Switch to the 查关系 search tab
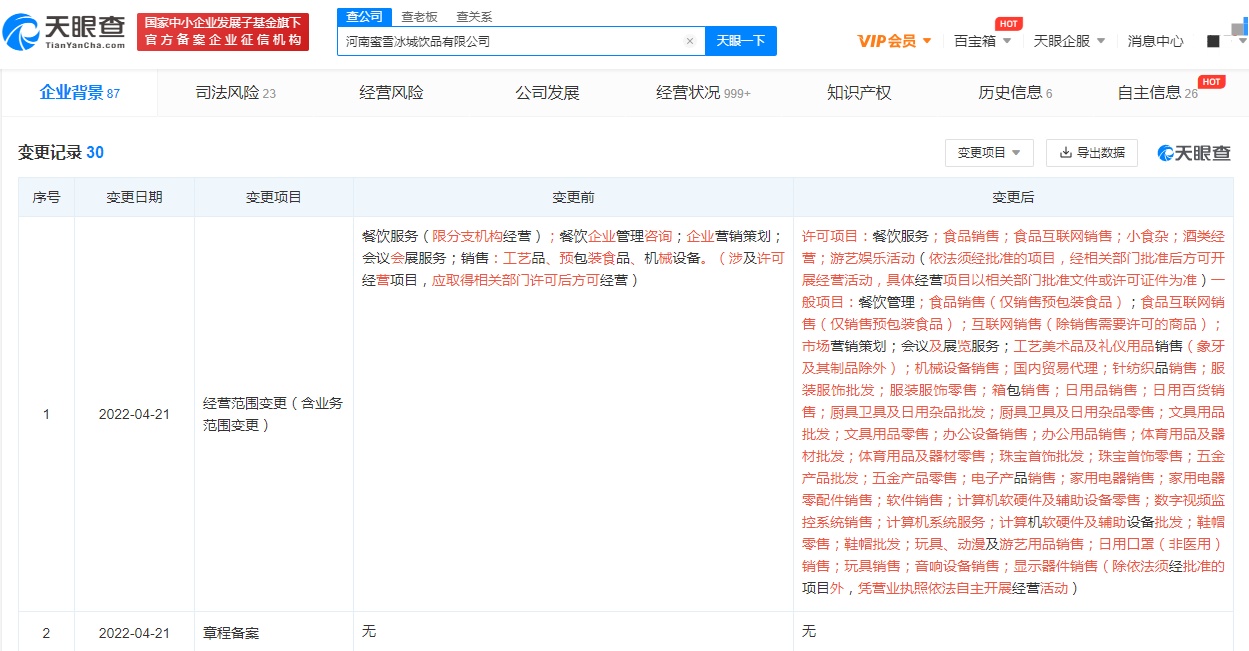Image resolution: width=1249 pixels, height=651 pixels. click(x=474, y=17)
